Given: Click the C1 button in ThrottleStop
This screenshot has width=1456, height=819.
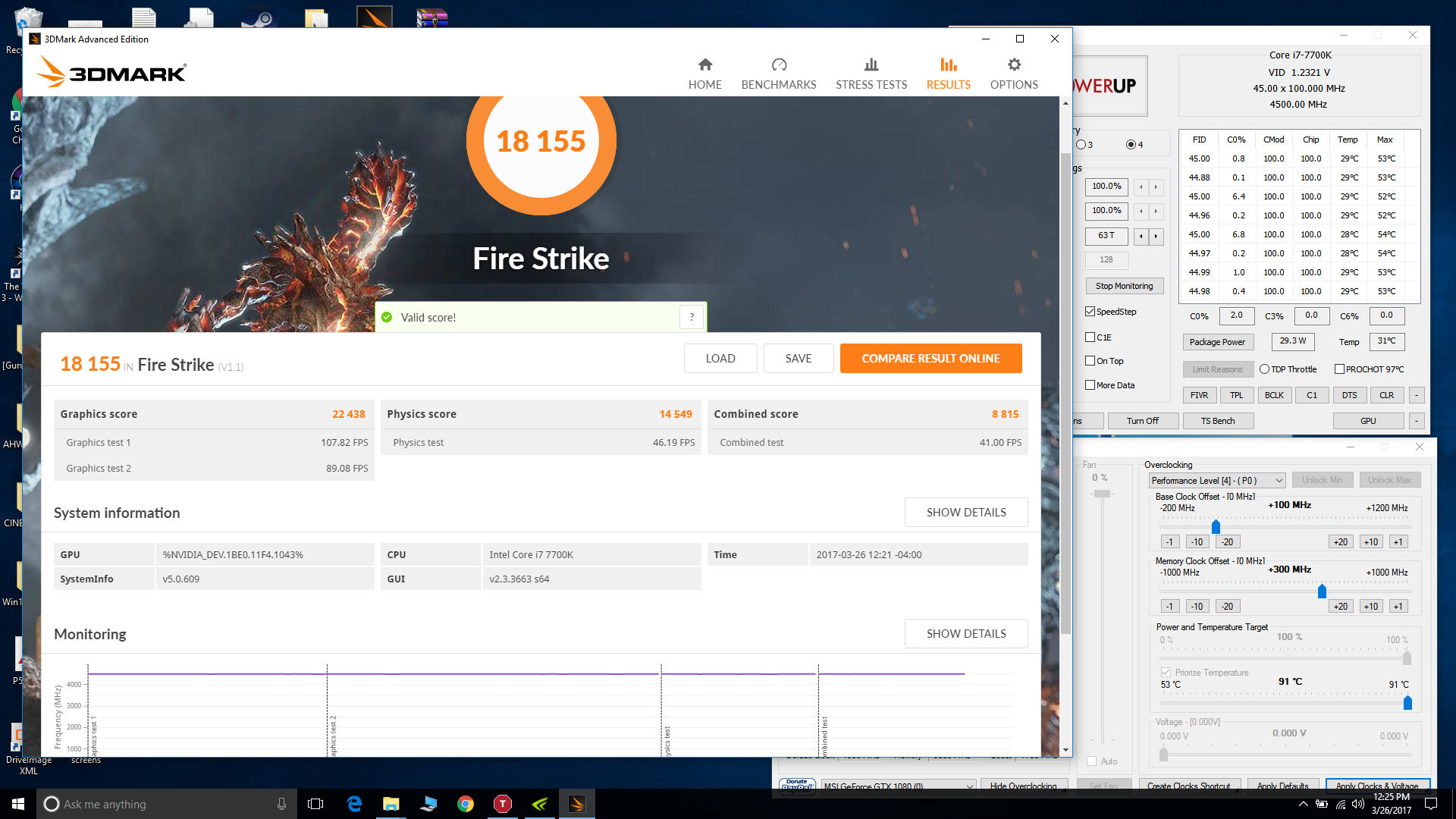Looking at the screenshot, I should tap(1312, 395).
